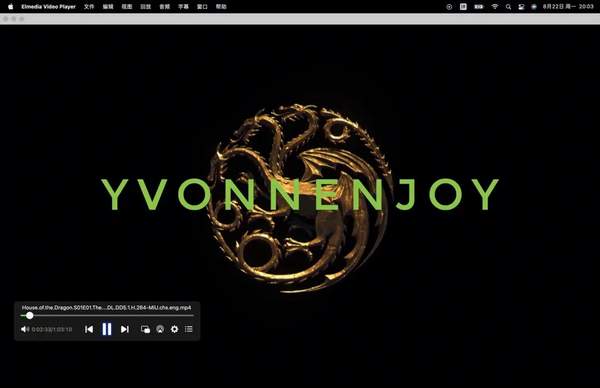Show the playlist list icon
The height and width of the screenshot is (388, 600).
coord(189,329)
